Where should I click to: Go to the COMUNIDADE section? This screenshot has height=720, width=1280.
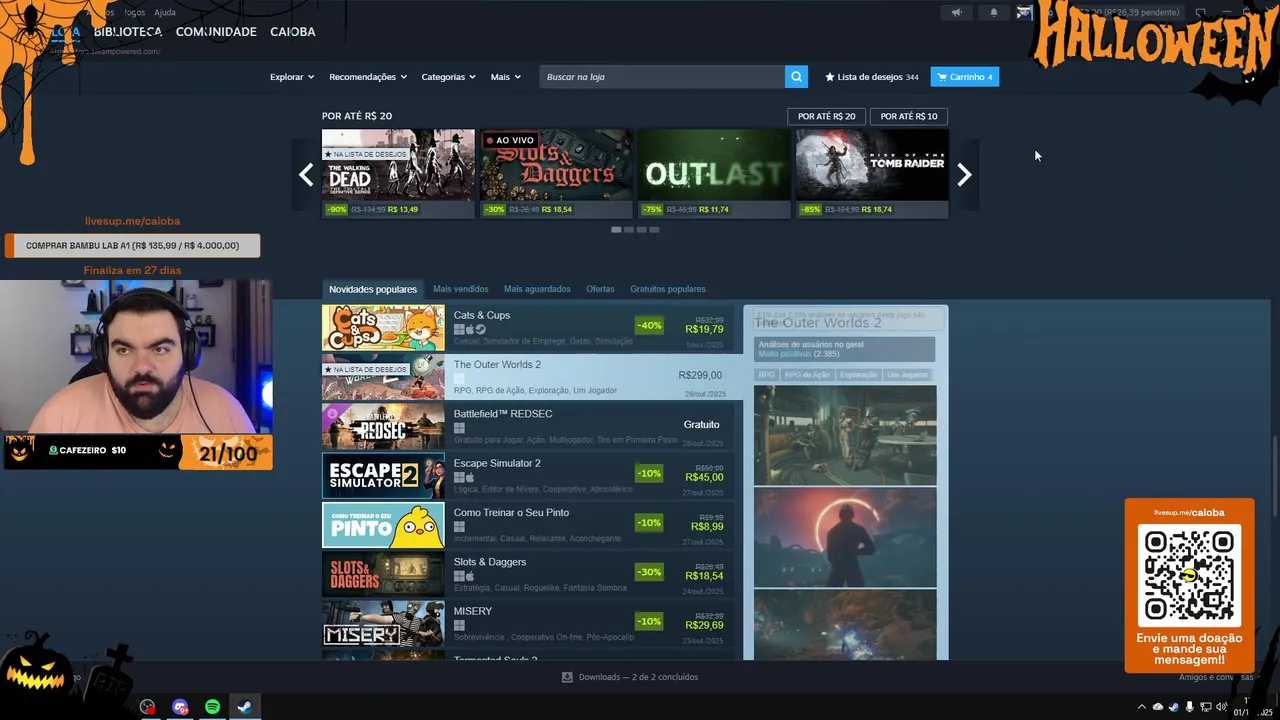coord(216,32)
